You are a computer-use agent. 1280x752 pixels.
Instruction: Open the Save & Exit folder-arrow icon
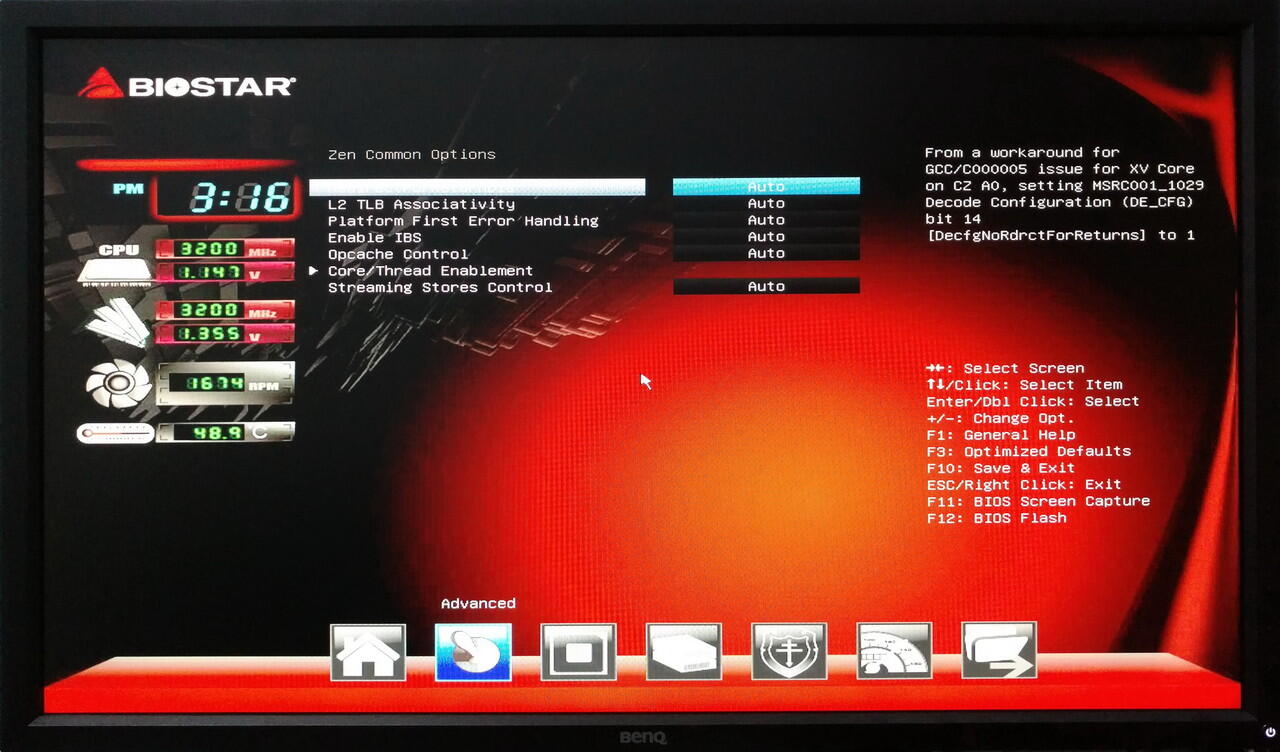tap(999, 652)
